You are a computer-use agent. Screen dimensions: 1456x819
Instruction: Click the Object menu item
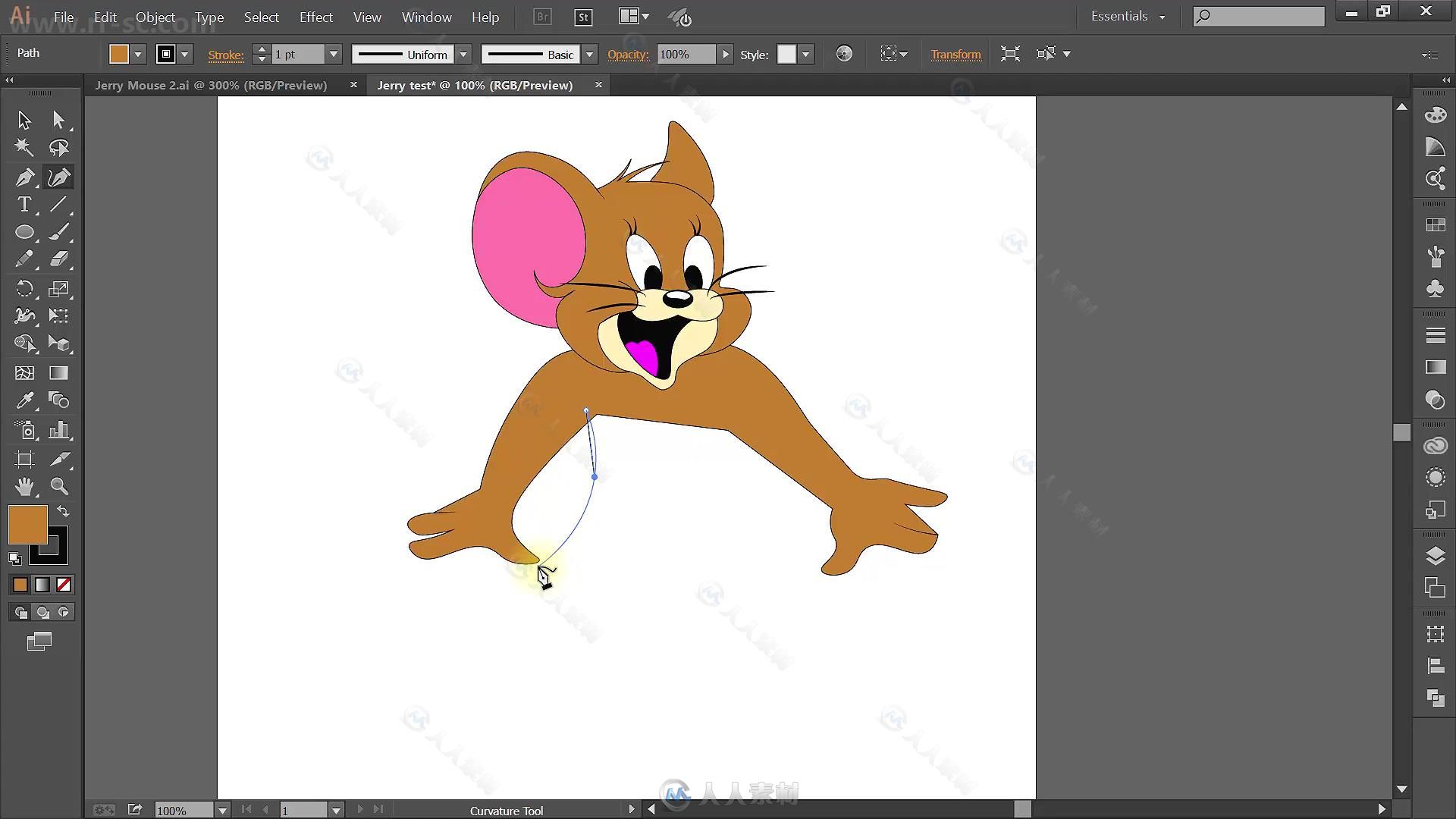(155, 17)
